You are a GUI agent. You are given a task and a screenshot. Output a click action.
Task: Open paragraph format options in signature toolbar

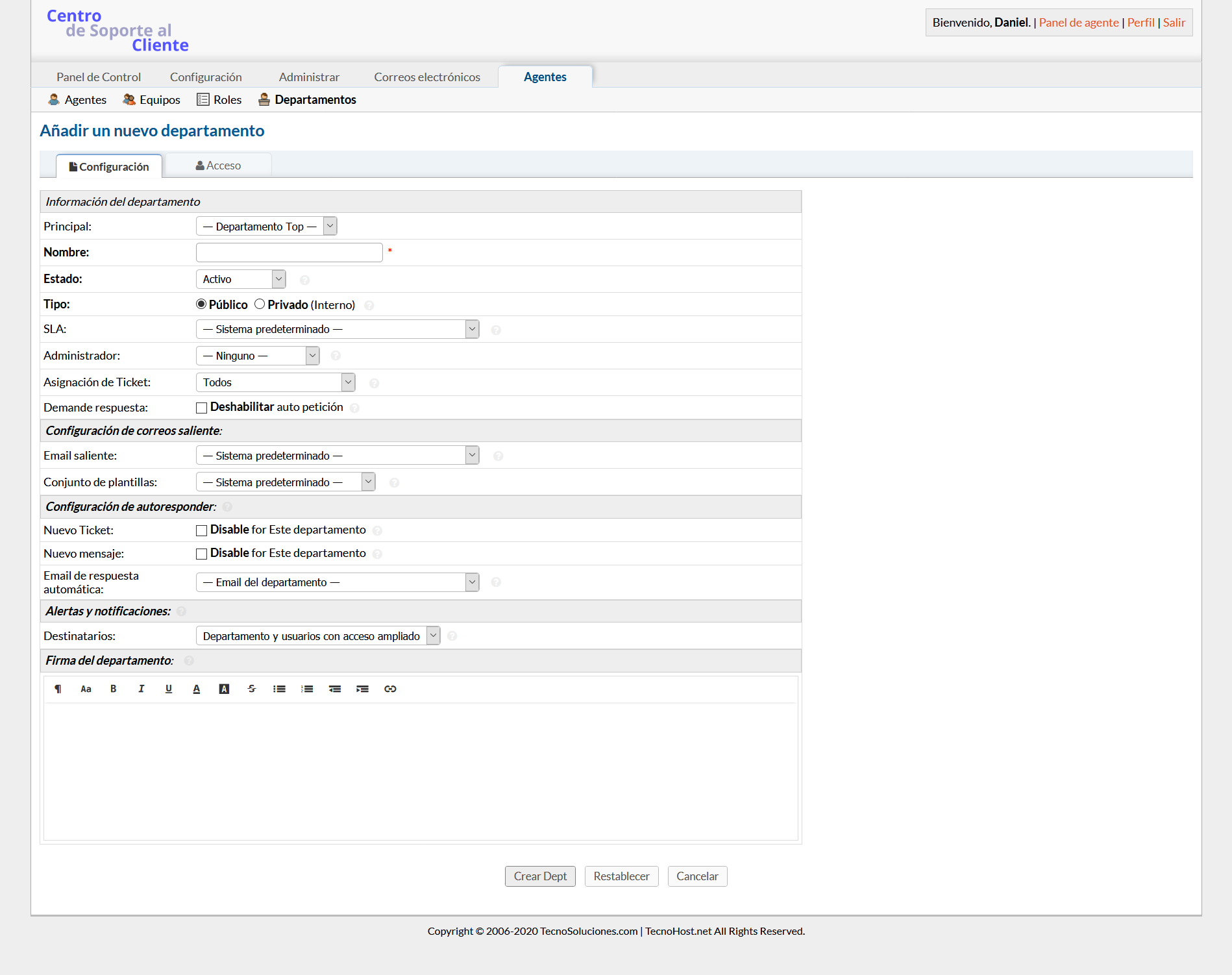pos(58,689)
